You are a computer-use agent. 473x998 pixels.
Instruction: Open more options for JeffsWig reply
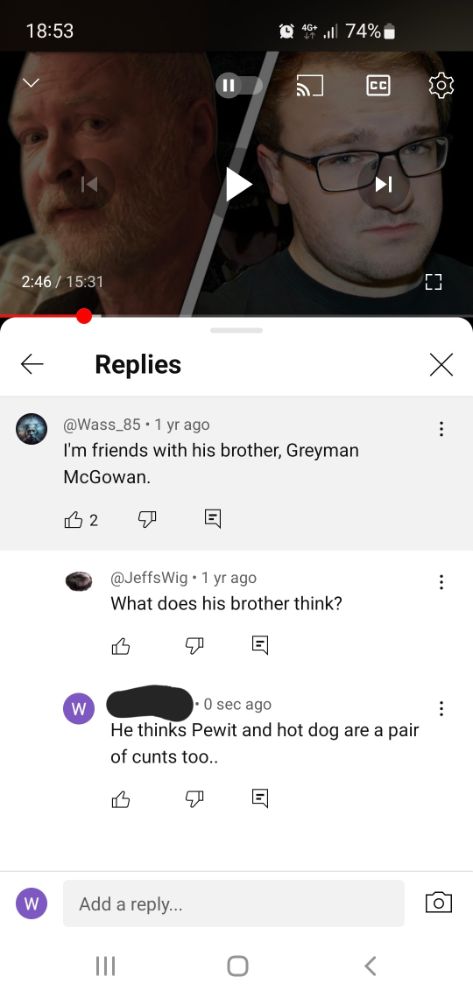click(x=440, y=582)
